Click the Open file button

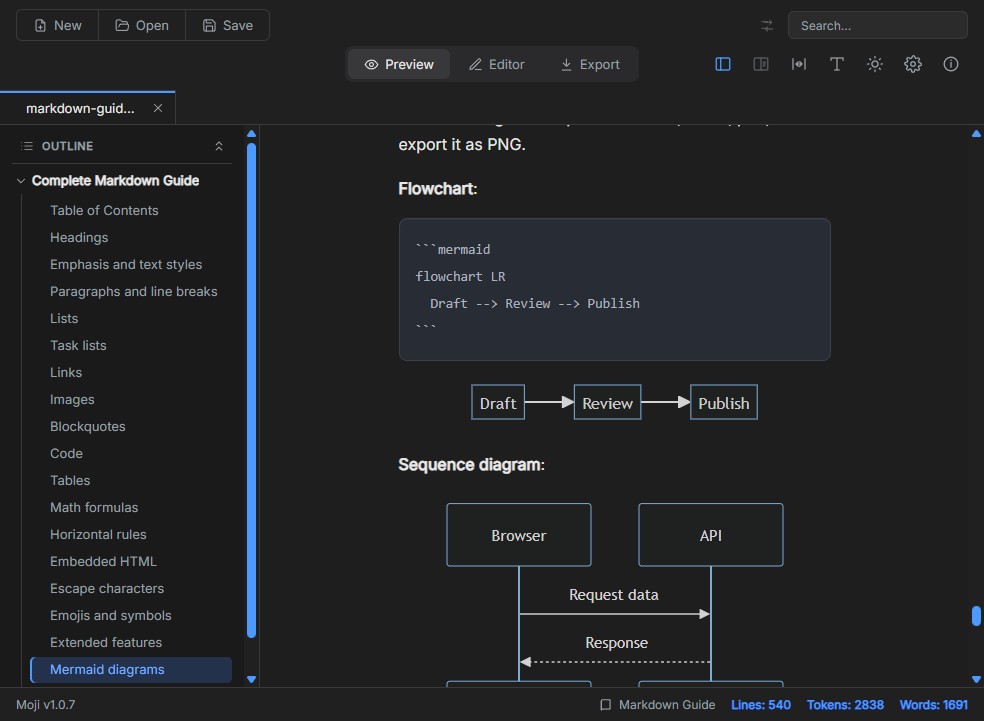pyautogui.click(x=142, y=25)
